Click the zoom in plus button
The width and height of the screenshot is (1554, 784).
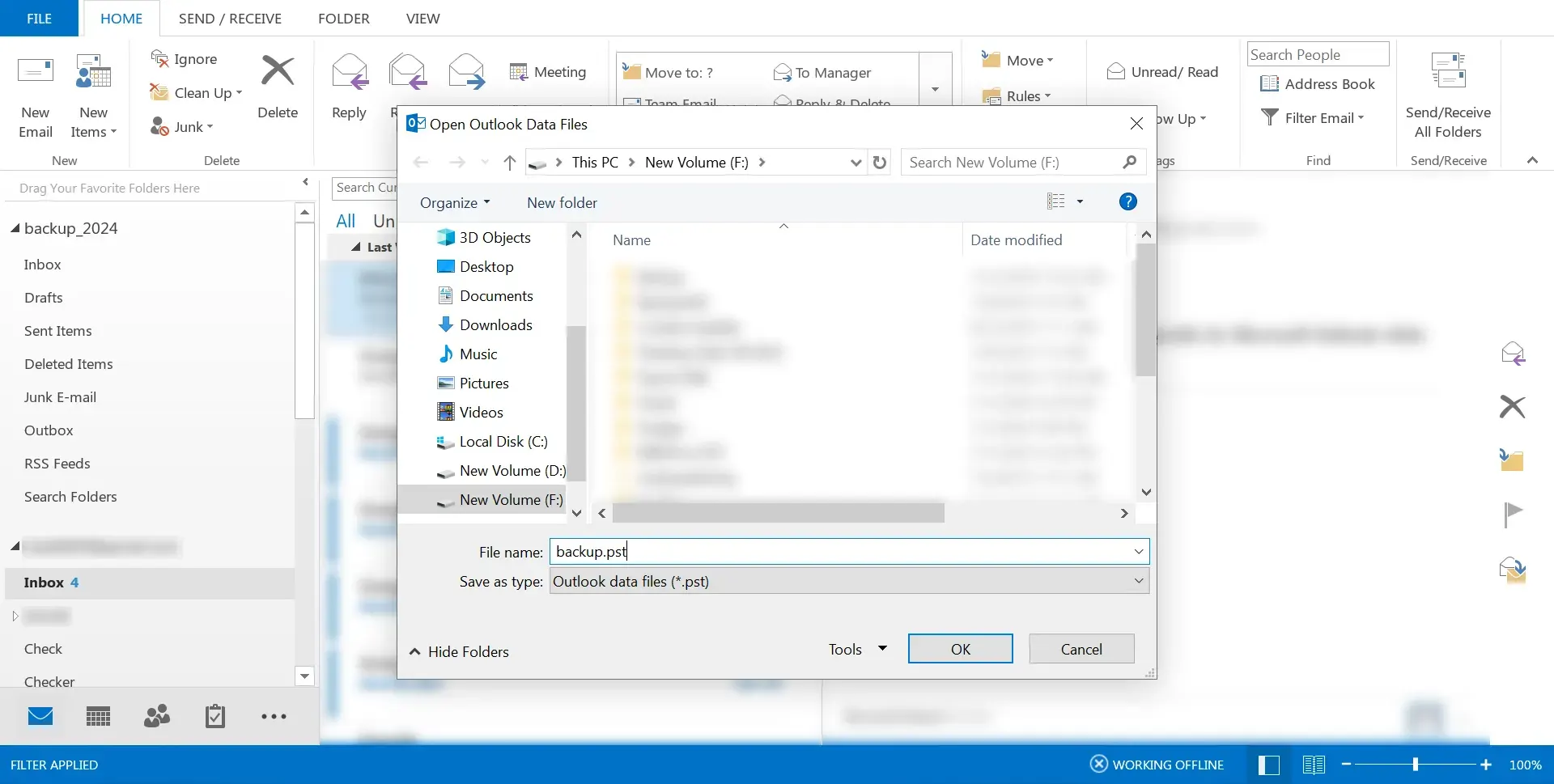[1486, 765]
